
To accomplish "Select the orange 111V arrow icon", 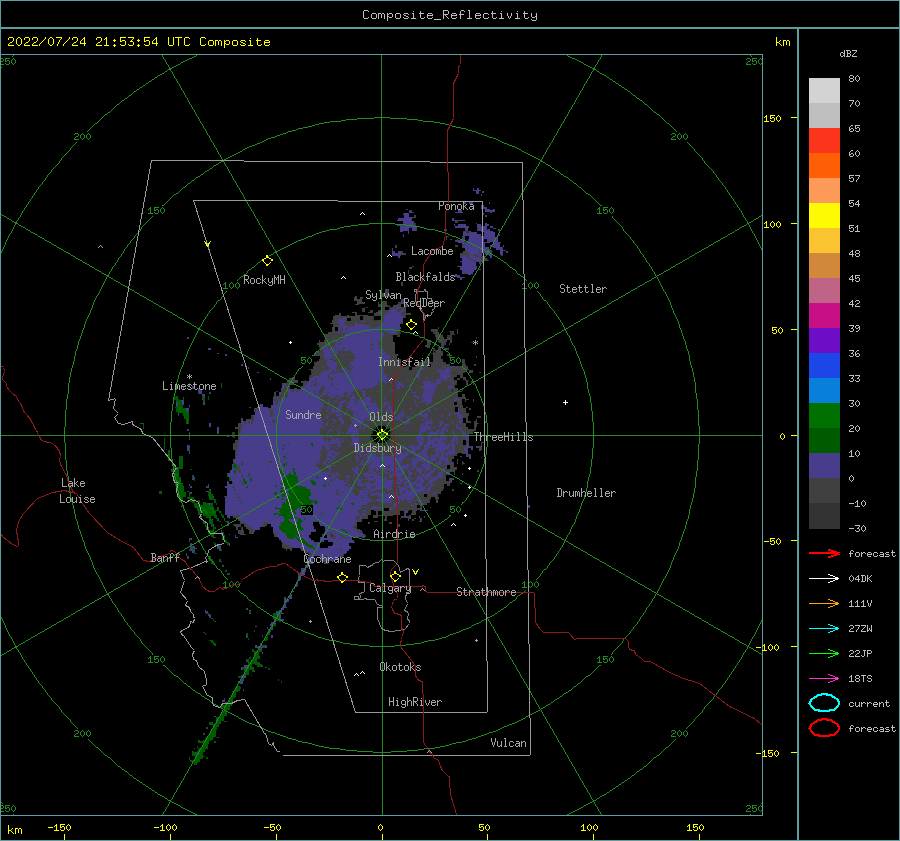I will point(824,603).
